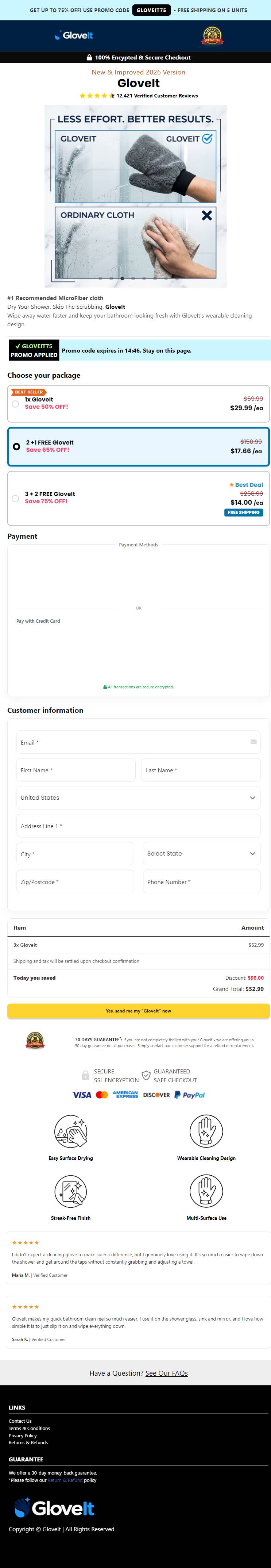Click the Guaranteed Safe Checkout shield icon
The height and width of the screenshot is (1568, 271).
pos(146,1075)
